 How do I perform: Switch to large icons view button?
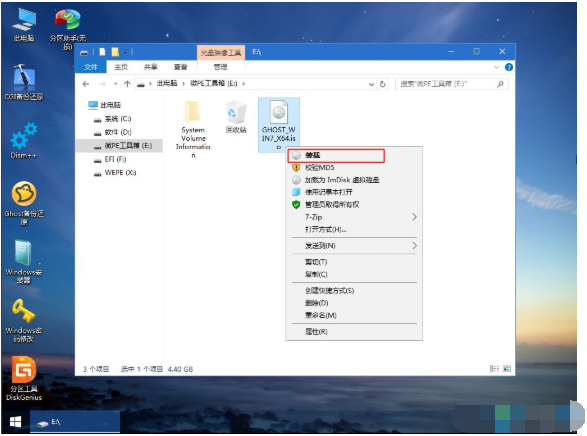(507, 369)
